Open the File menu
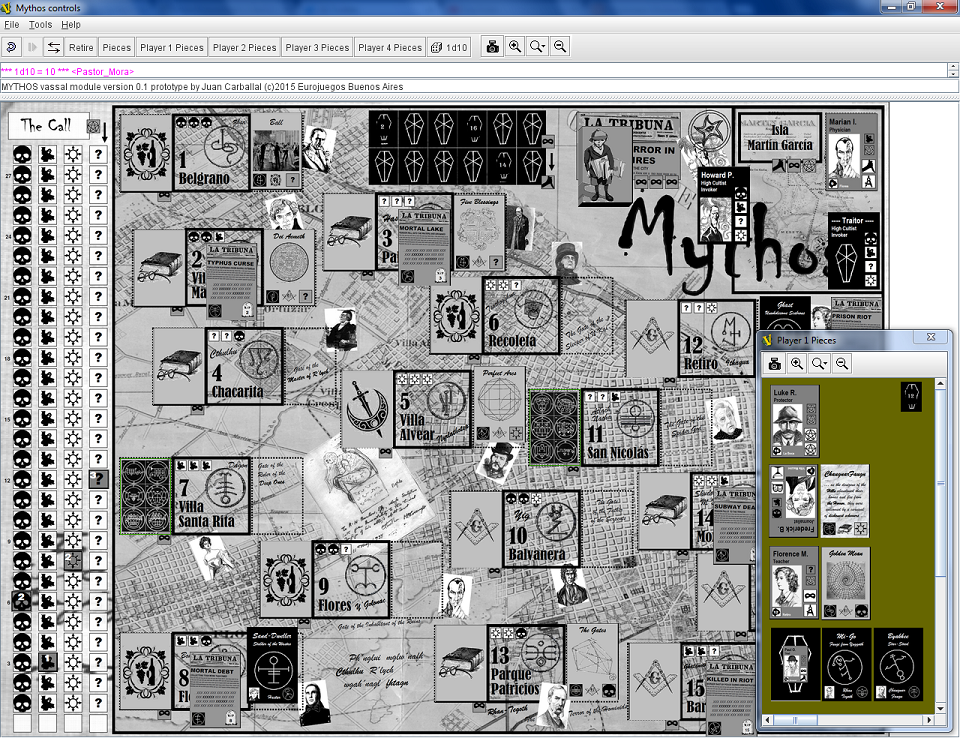This screenshot has height=738, width=960. click(x=12, y=24)
